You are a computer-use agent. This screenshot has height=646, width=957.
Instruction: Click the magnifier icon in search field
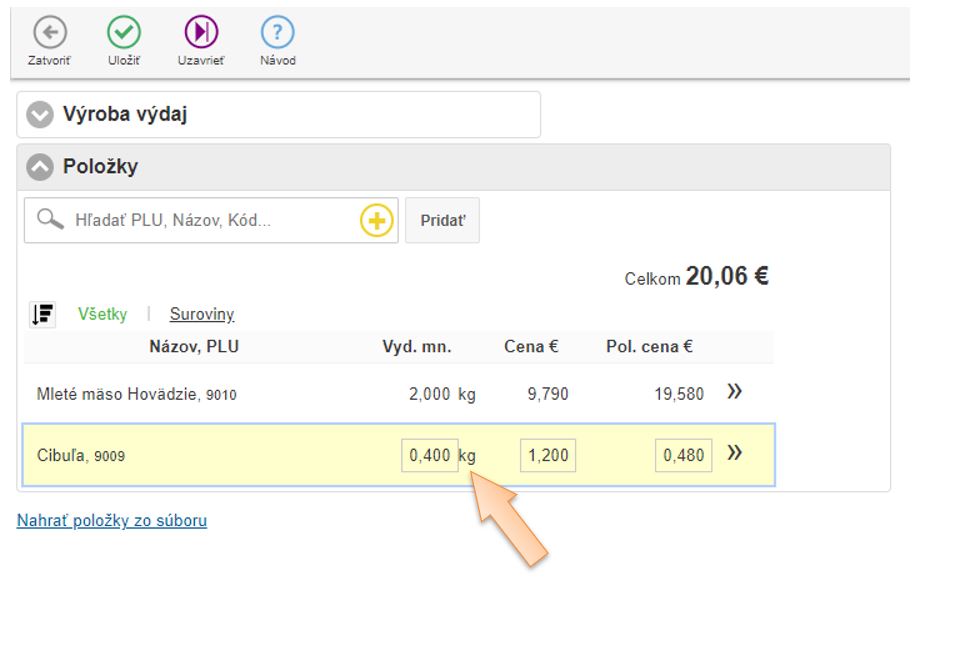pyautogui.click(x=50, y=220)
